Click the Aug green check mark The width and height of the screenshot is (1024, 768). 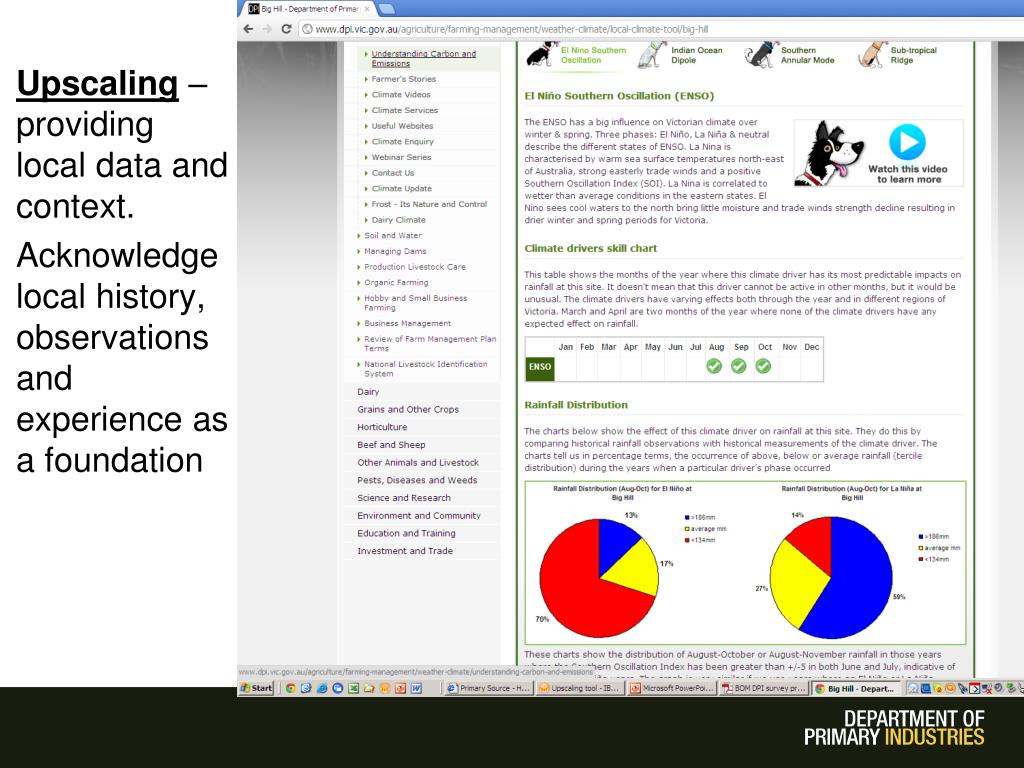[x=714, y=366]
